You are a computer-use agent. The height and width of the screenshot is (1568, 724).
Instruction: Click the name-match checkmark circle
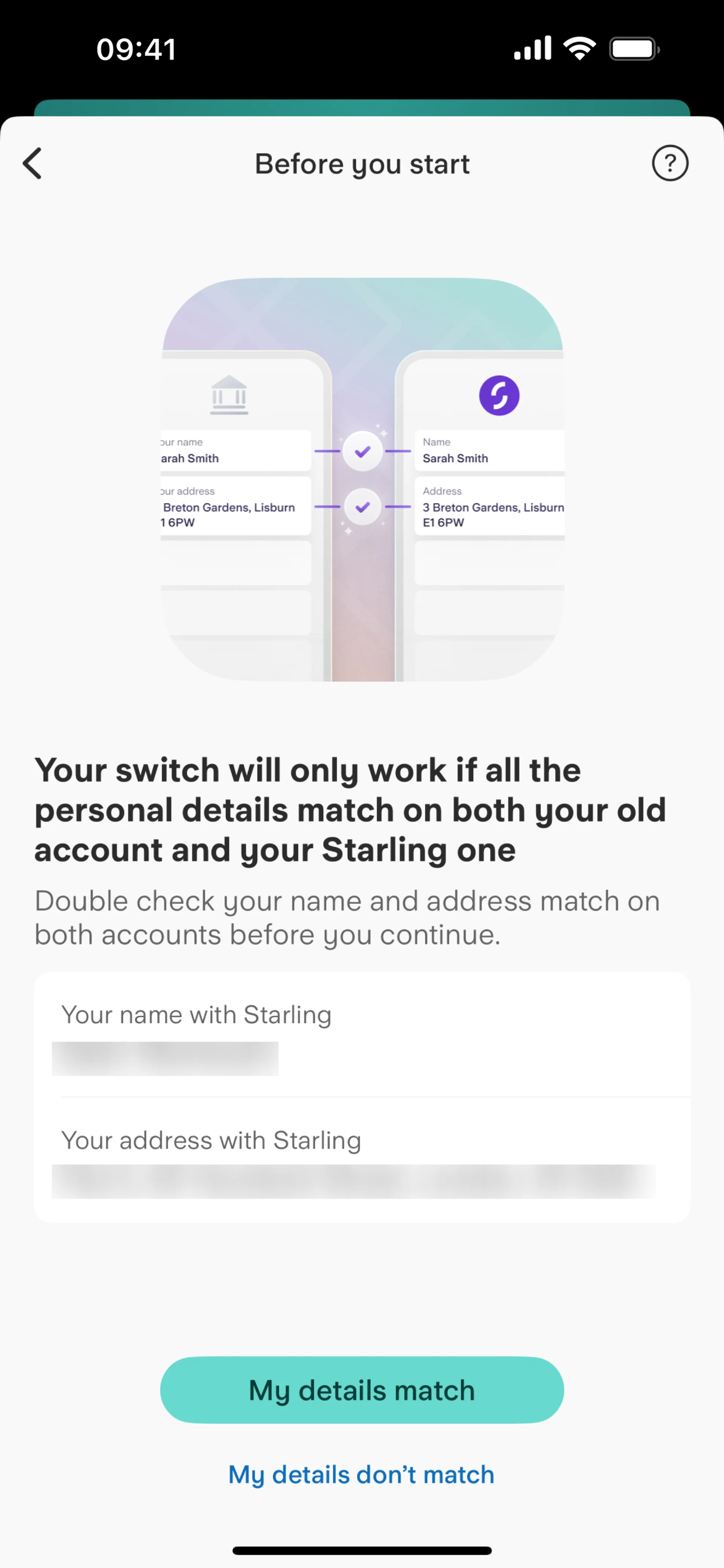coord(363,451)
